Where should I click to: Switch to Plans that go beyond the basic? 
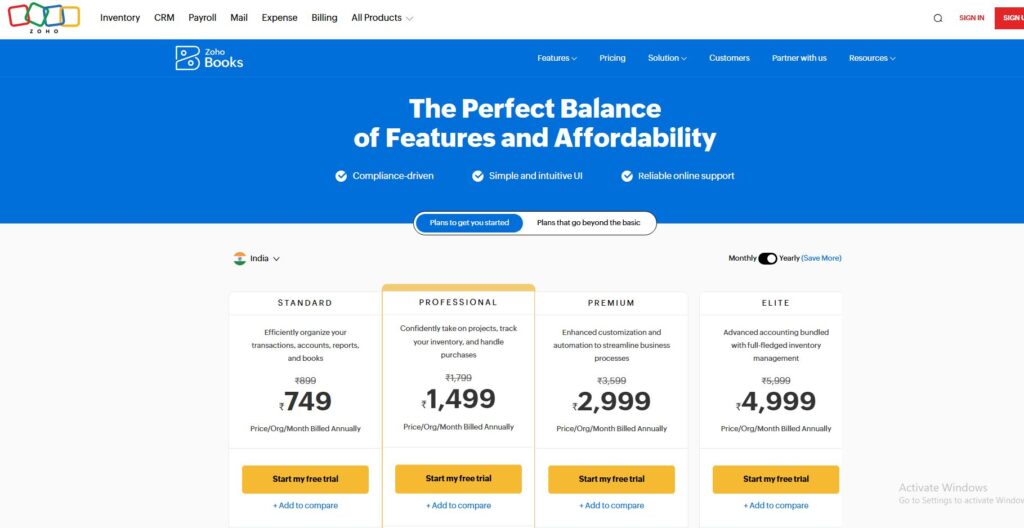(x=588, y=223)
